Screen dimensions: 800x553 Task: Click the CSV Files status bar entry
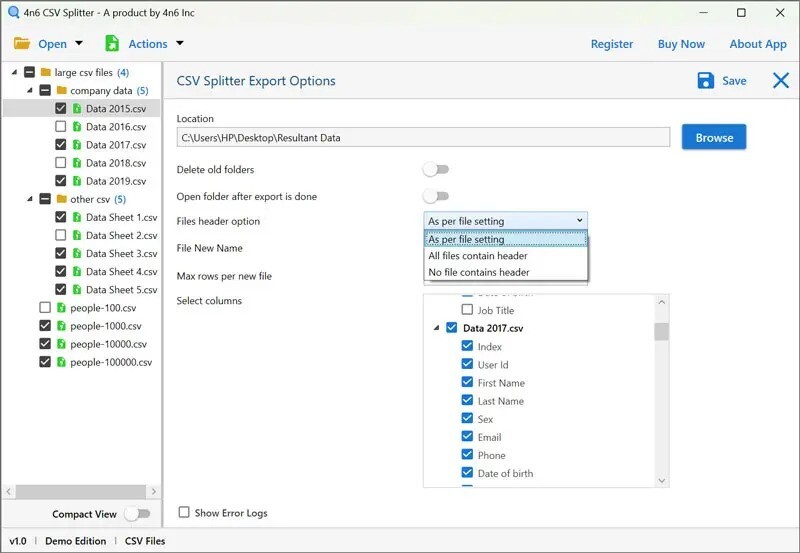pos(145,541)
